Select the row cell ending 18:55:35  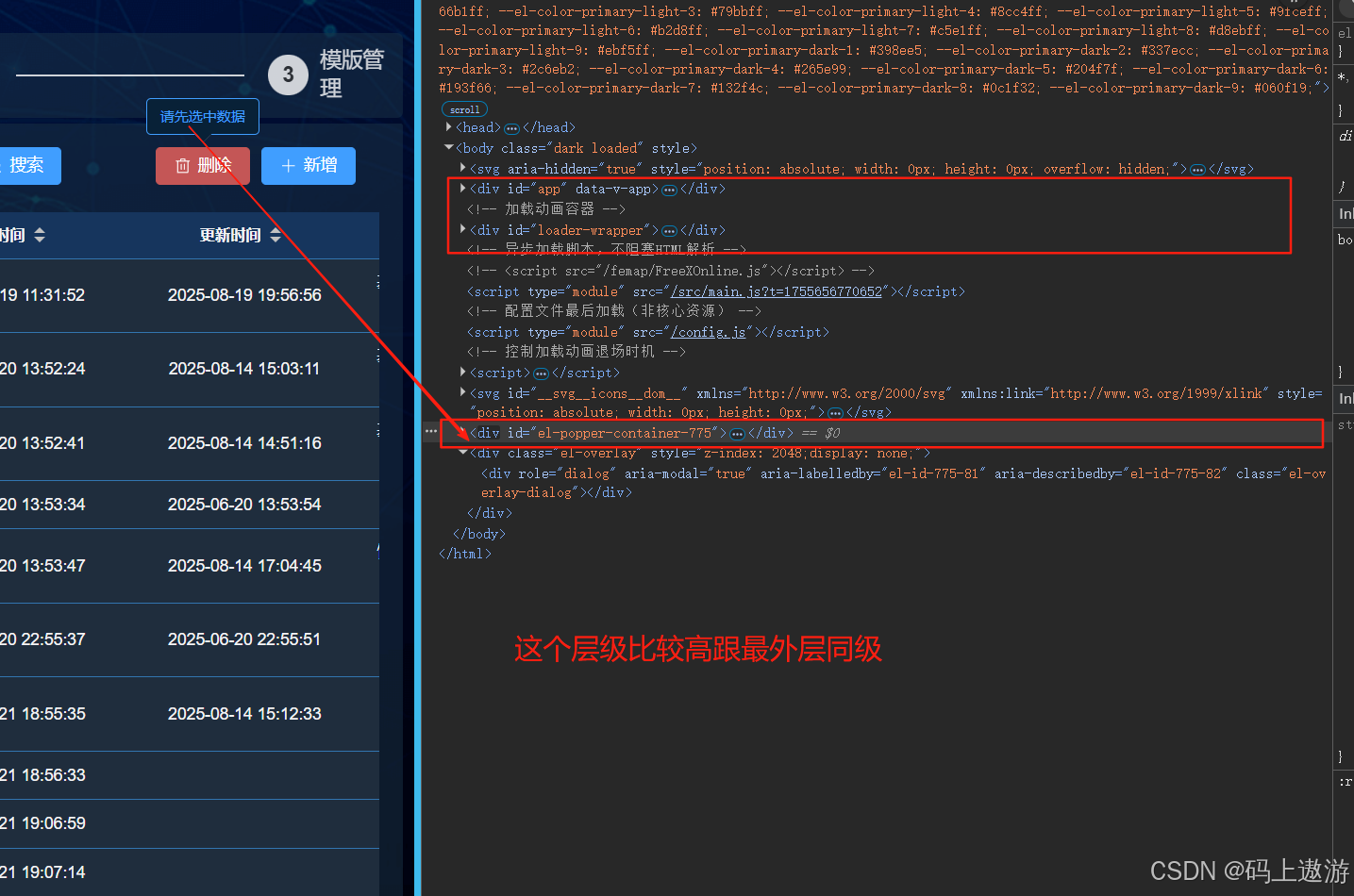point(42,714)
